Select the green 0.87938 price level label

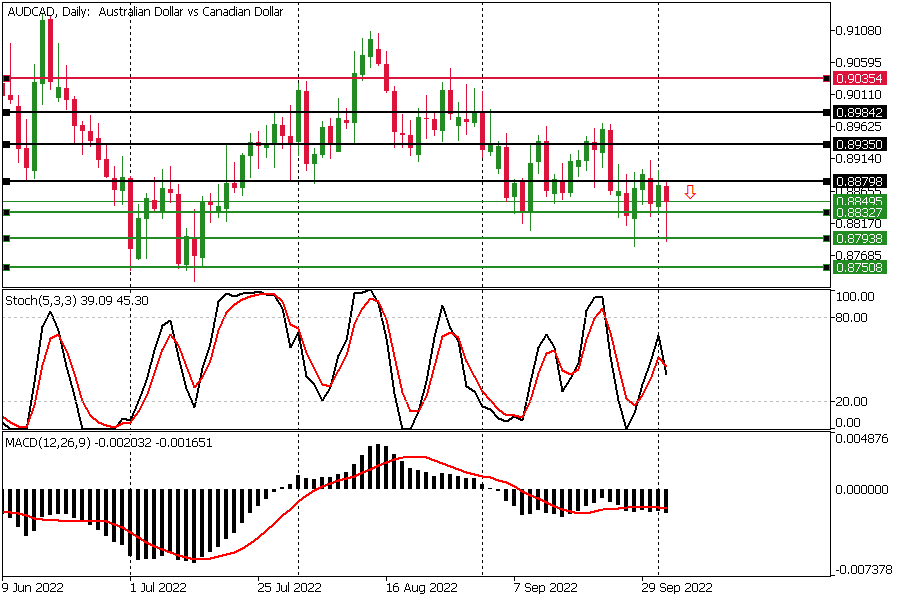tap(859, 238)
